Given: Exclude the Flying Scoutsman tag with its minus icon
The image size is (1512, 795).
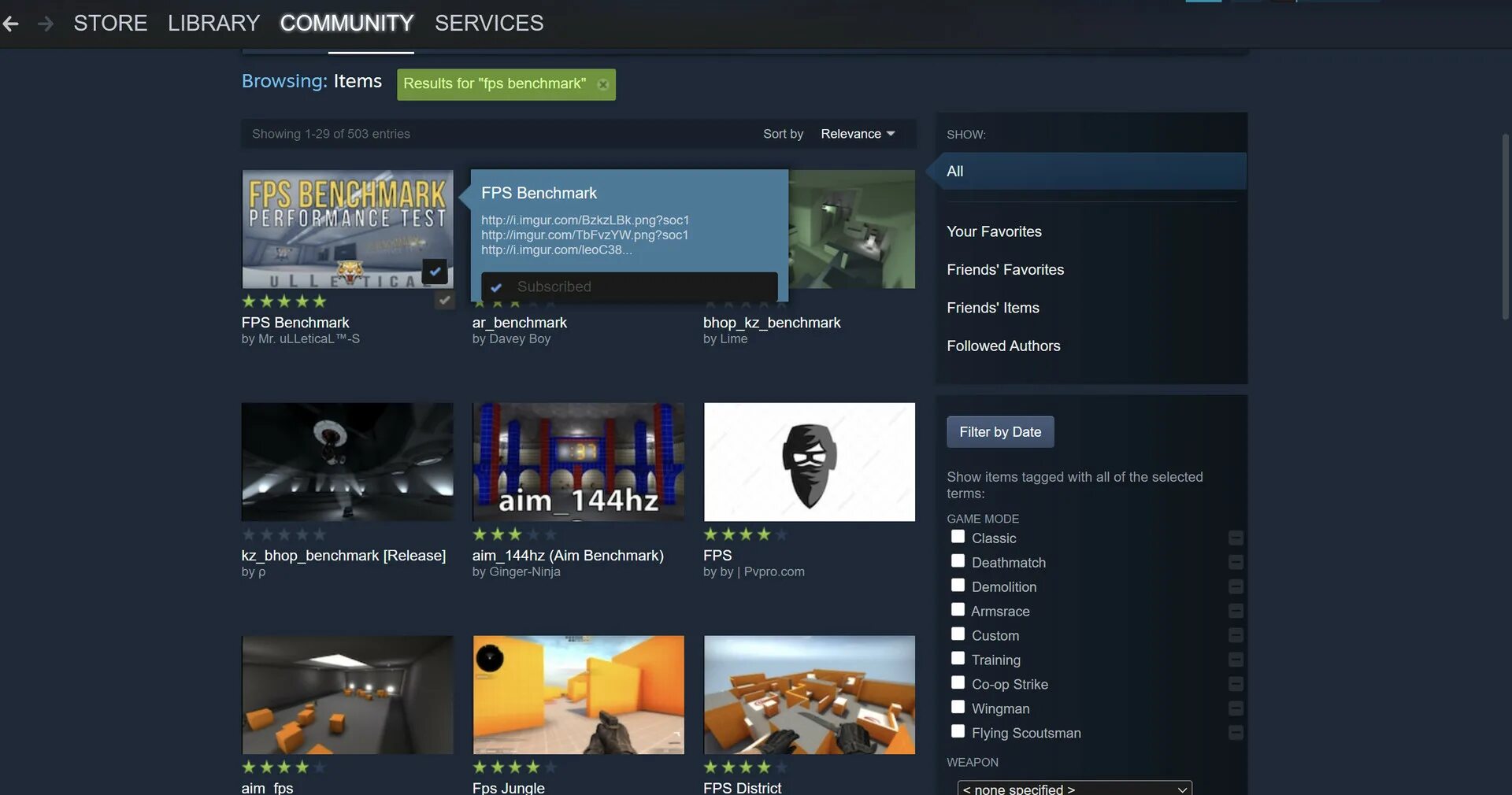Looking at the screenshot, I should [x=1236, y=733].
